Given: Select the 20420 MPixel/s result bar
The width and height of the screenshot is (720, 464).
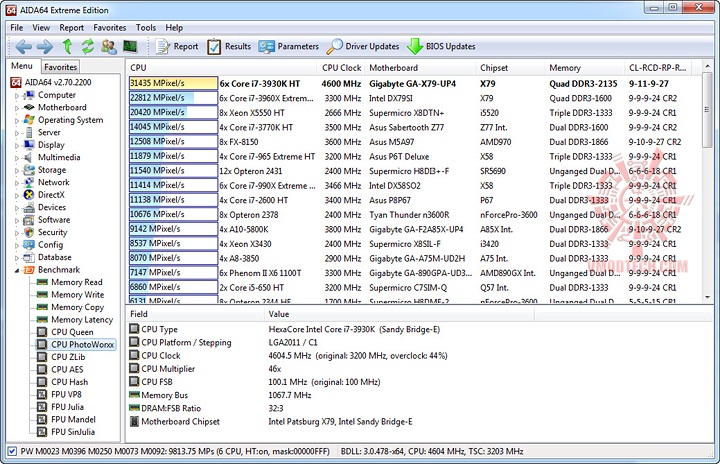Looking at the screenshot, I should tap(173, 113).
